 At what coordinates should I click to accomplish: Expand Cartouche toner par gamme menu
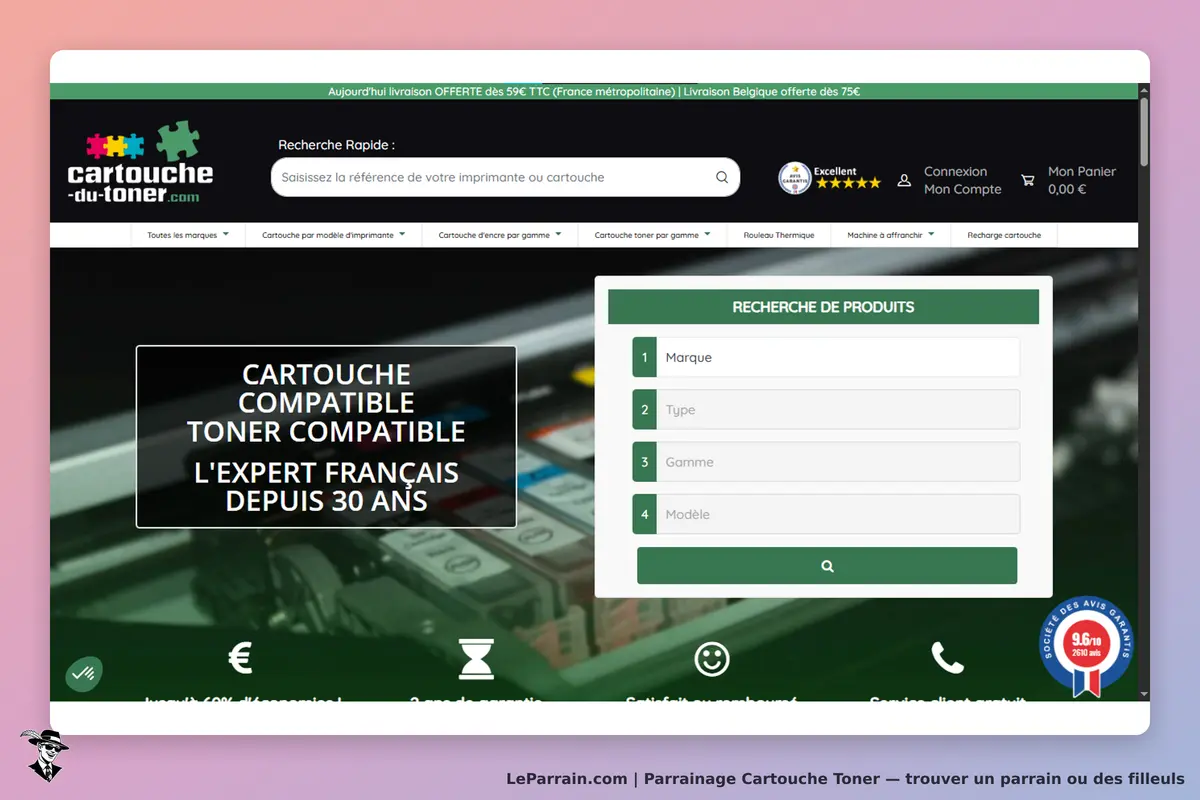(653, 235)
